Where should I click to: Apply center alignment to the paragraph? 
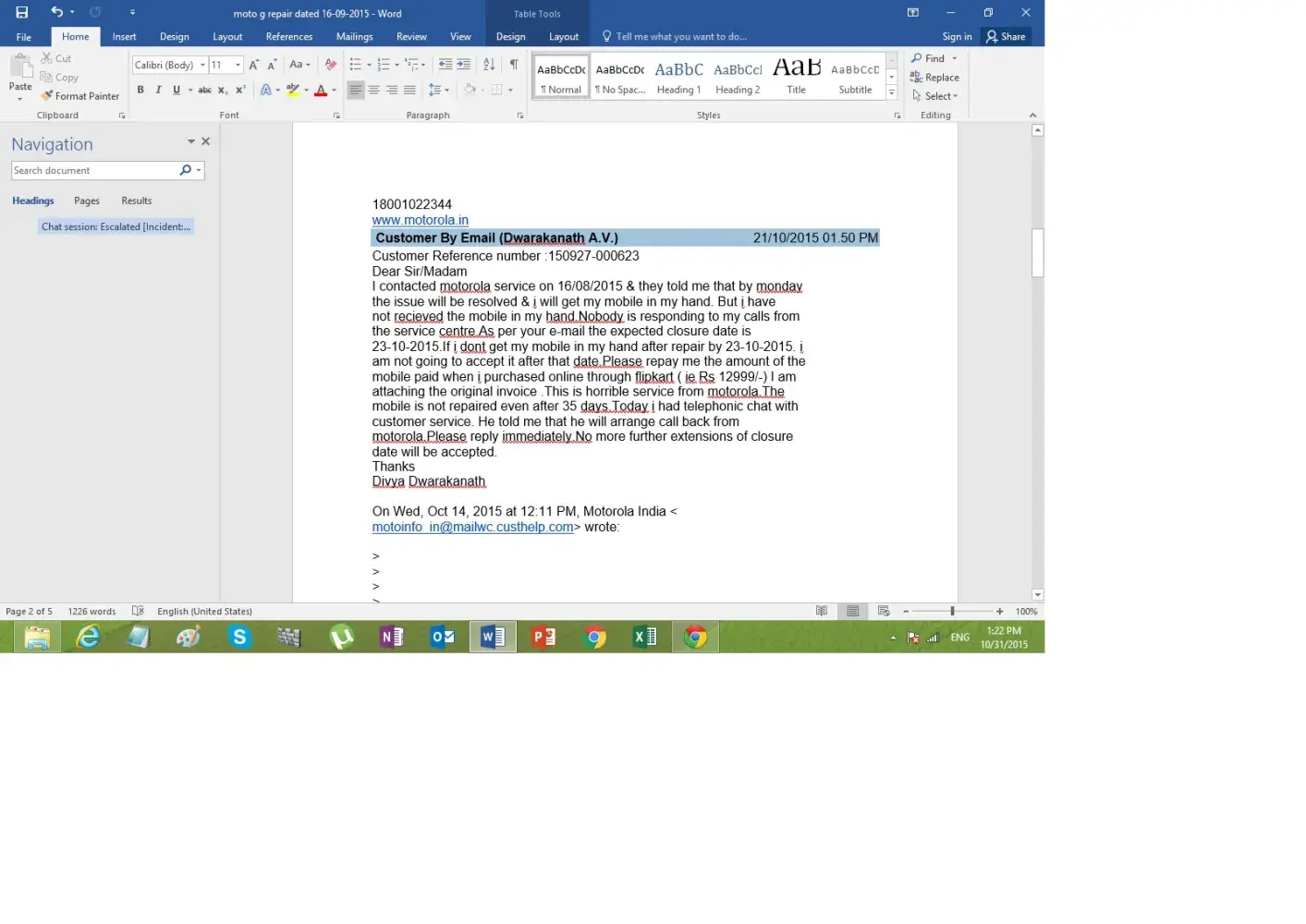click(x=373, y=91)
